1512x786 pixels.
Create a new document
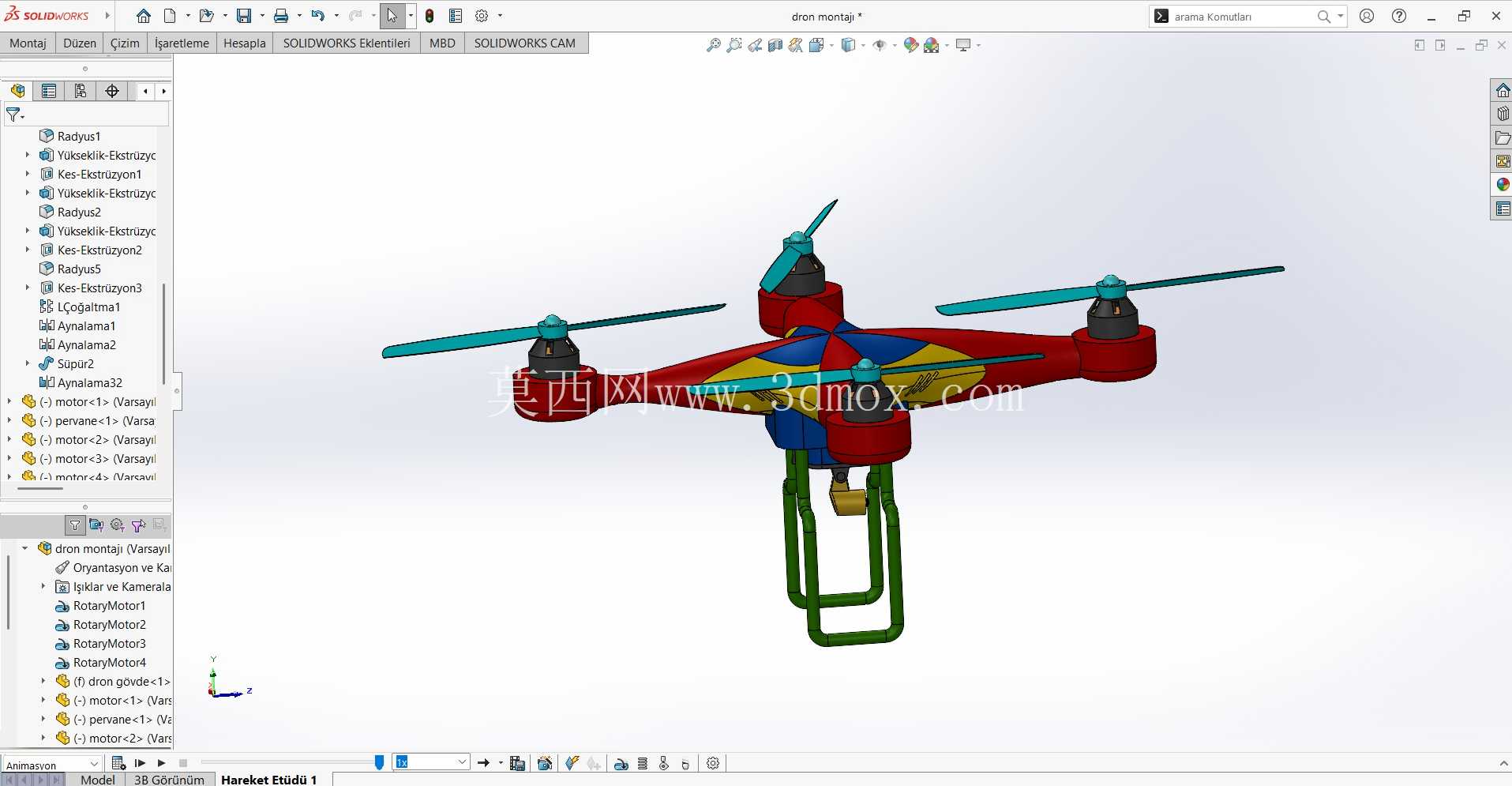170,16
